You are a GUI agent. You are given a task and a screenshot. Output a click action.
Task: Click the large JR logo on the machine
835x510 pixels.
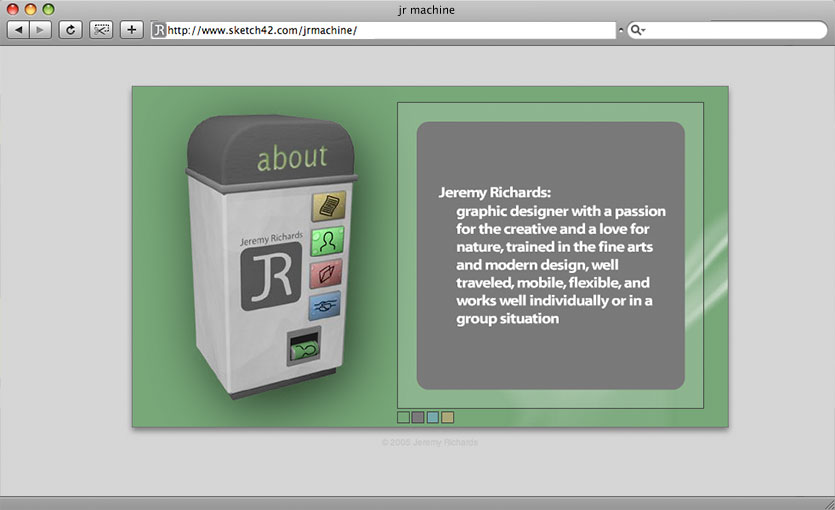pos(272,276)
